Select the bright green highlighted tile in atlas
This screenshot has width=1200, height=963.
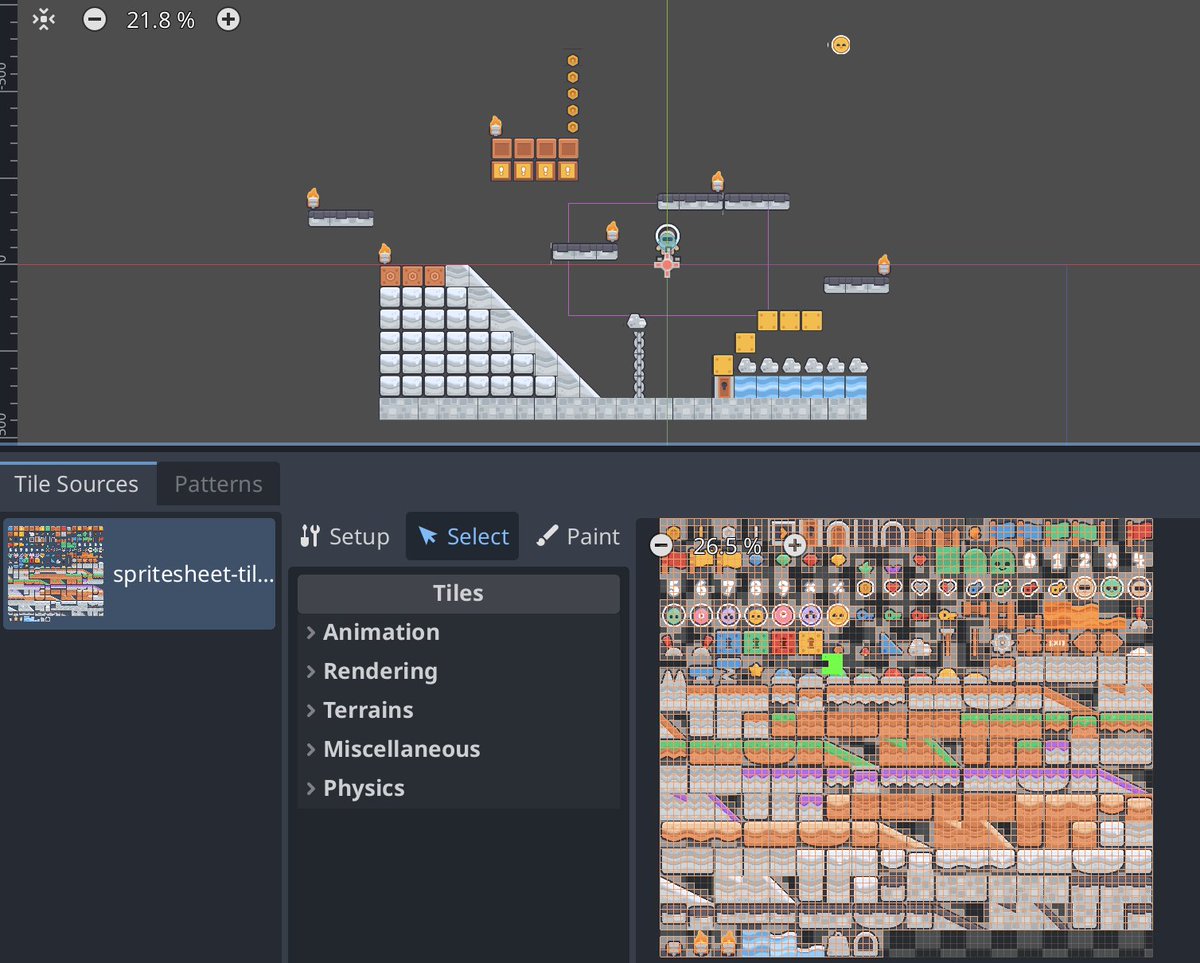pos(833,664)
